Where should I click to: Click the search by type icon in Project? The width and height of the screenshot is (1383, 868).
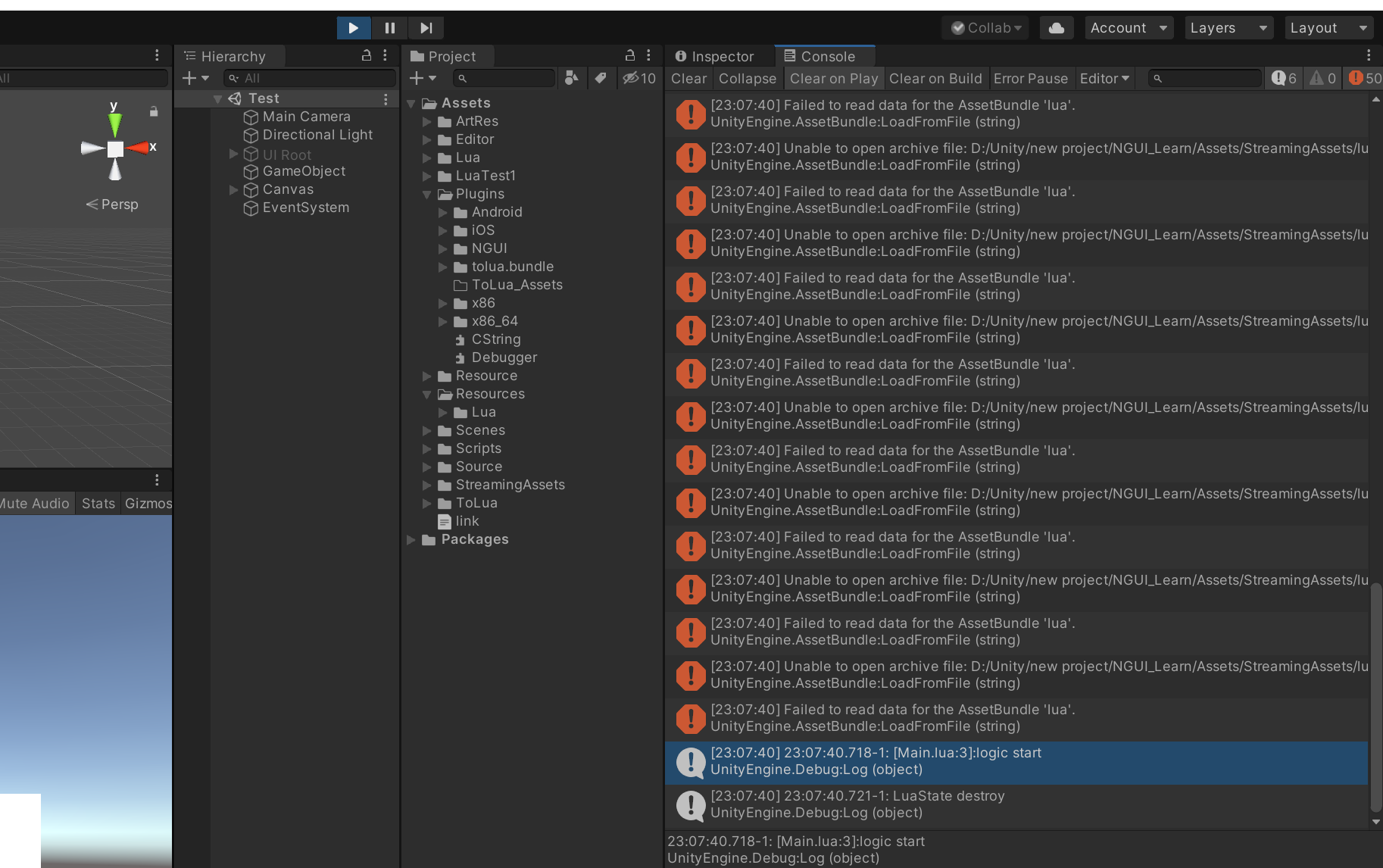click(x=572, y=78)
